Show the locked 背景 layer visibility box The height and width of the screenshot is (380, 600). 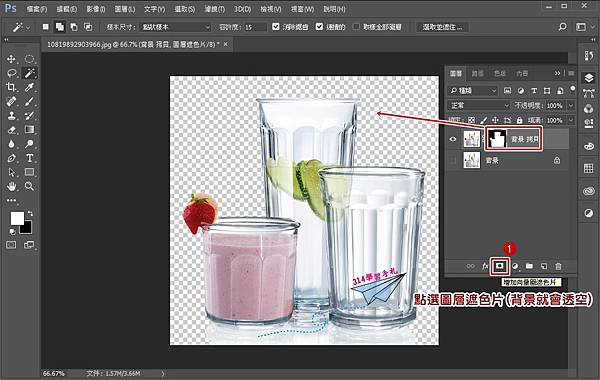coord(453,160)
